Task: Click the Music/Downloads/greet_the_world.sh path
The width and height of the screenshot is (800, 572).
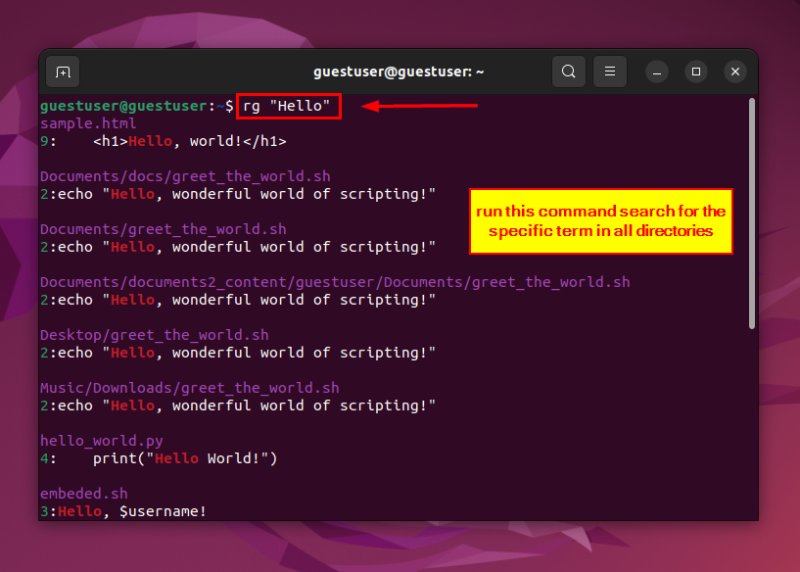Action: (189, 388)
